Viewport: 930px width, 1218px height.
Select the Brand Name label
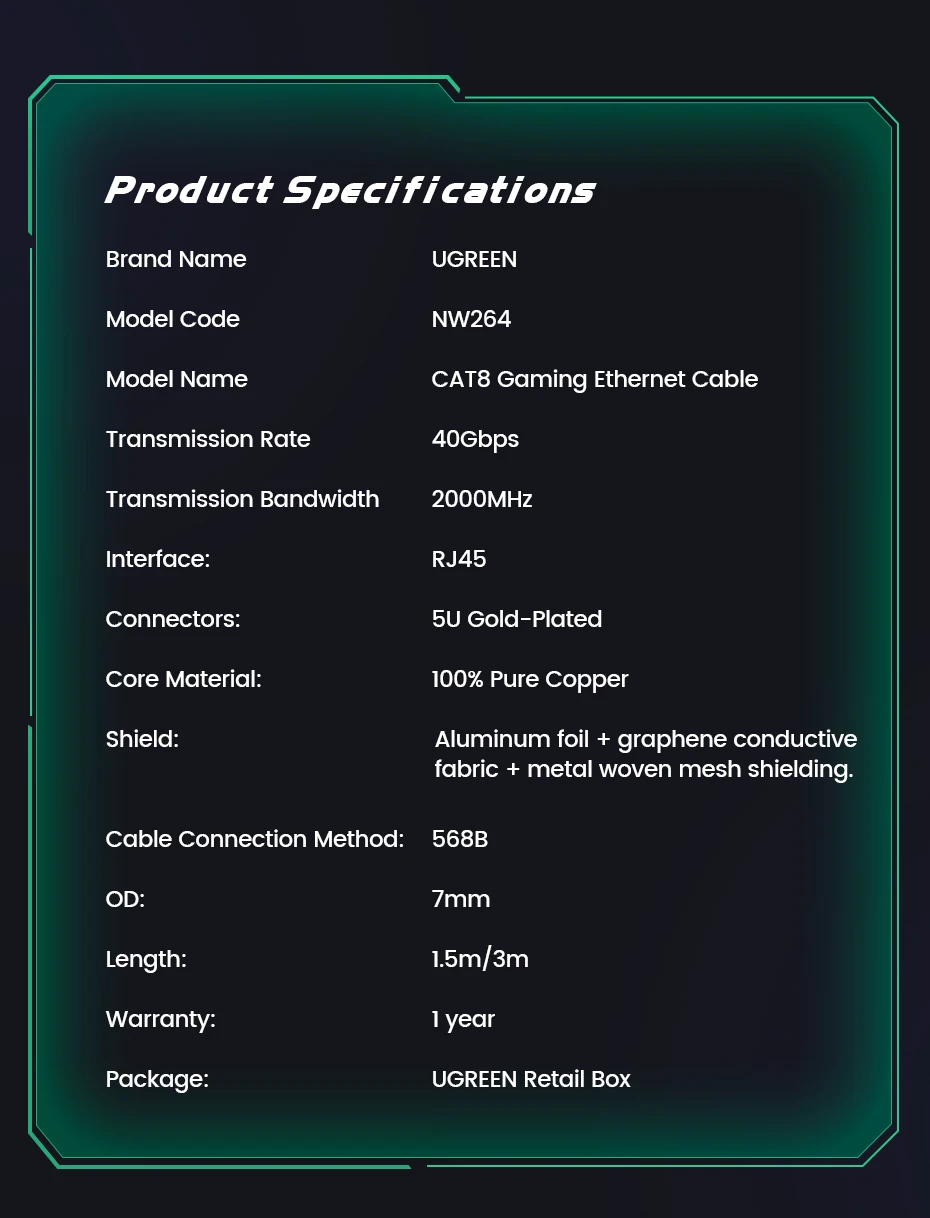176,259
